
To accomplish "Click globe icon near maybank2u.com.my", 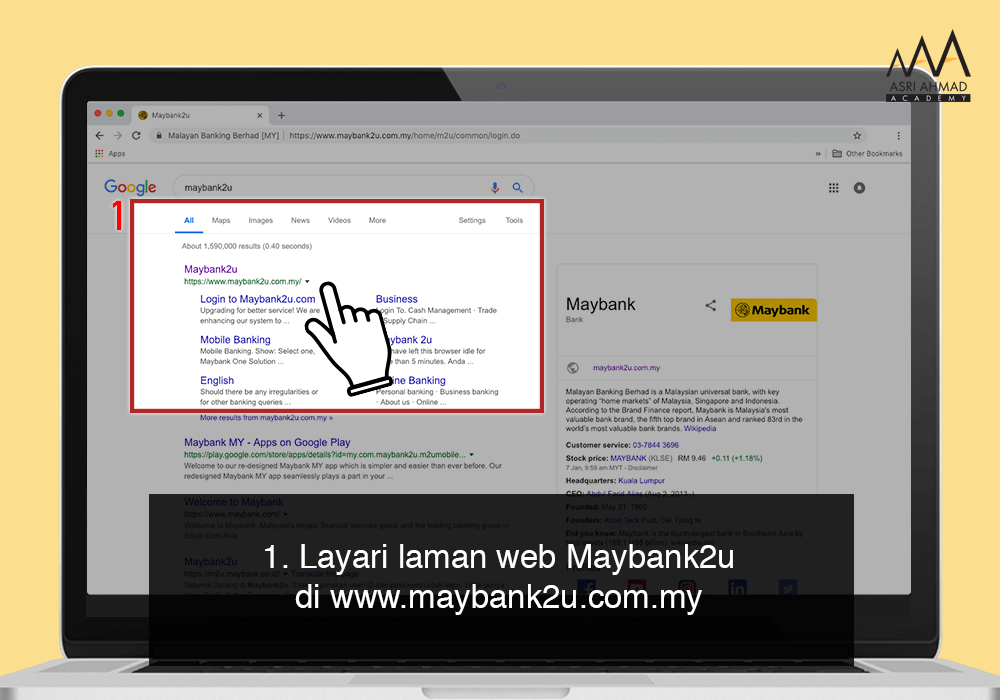I will pos(573,368).
